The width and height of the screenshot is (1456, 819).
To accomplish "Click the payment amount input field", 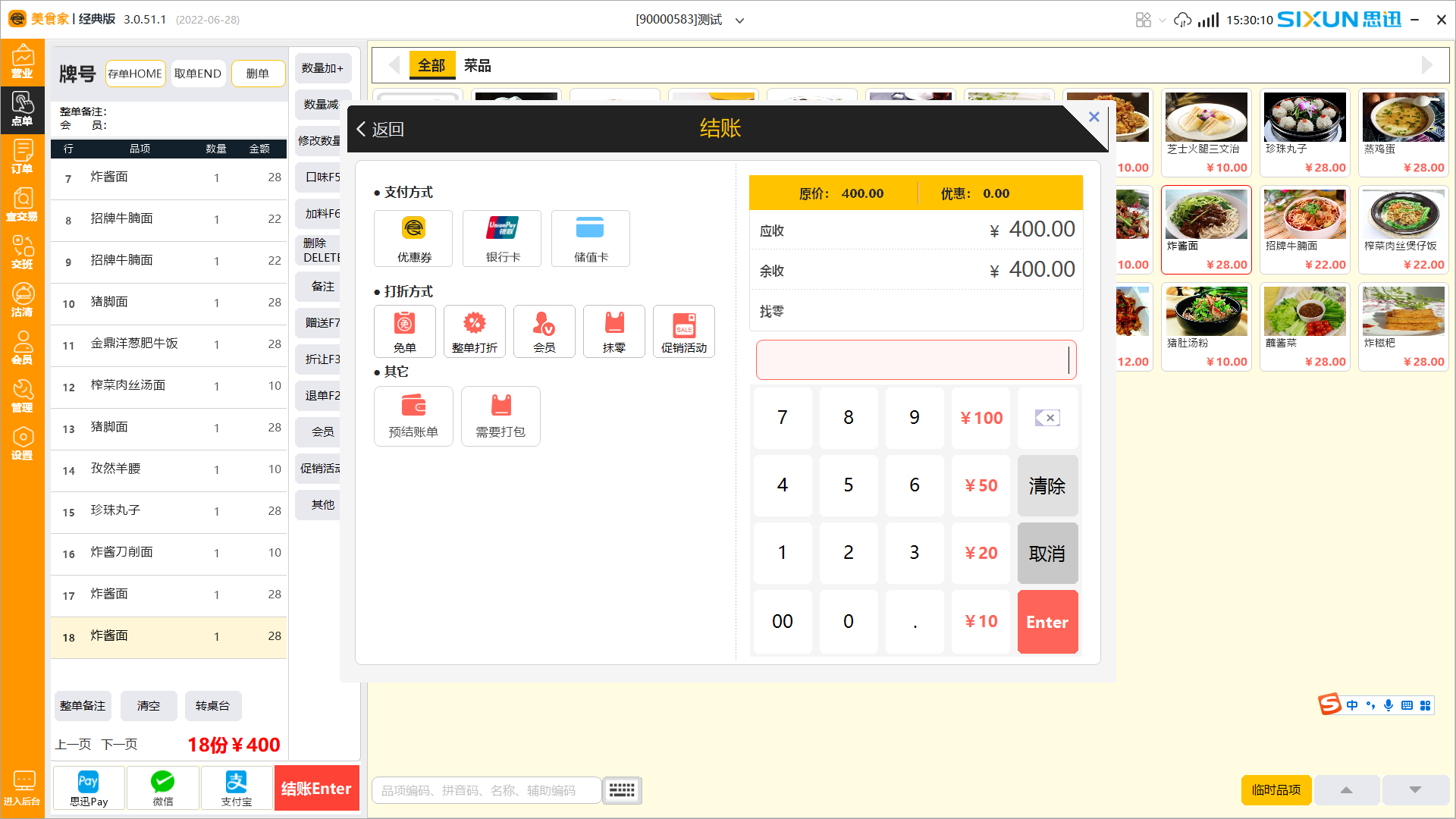I will (x=915, y=359).
